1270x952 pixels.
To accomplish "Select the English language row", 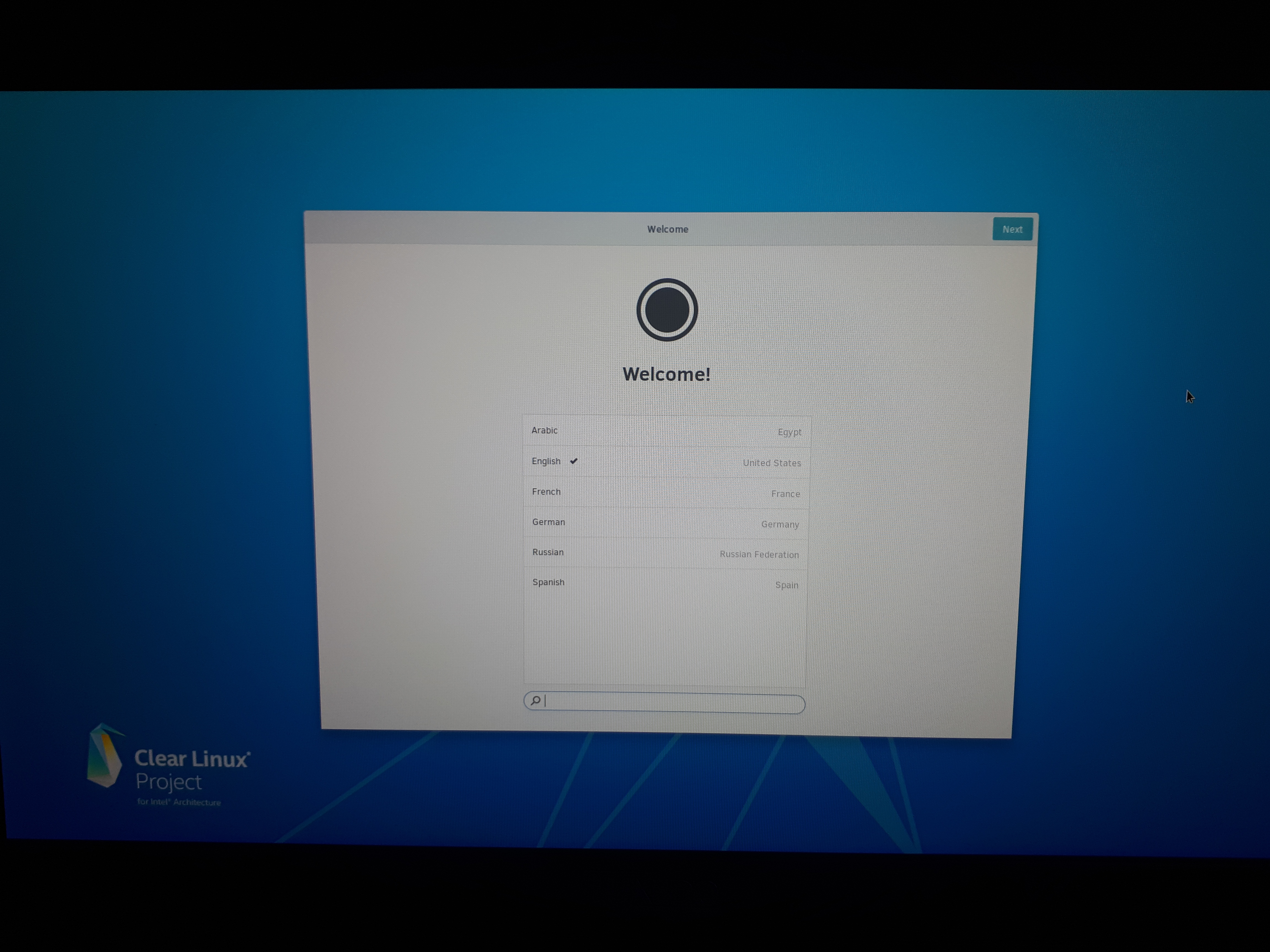I will pos(667,462).
